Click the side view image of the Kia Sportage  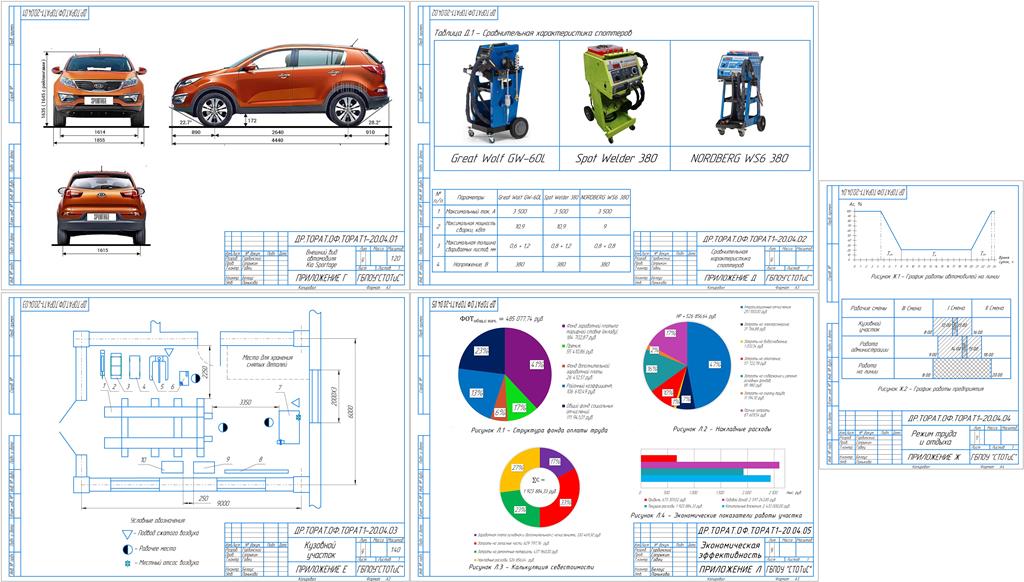coord(280,84)
